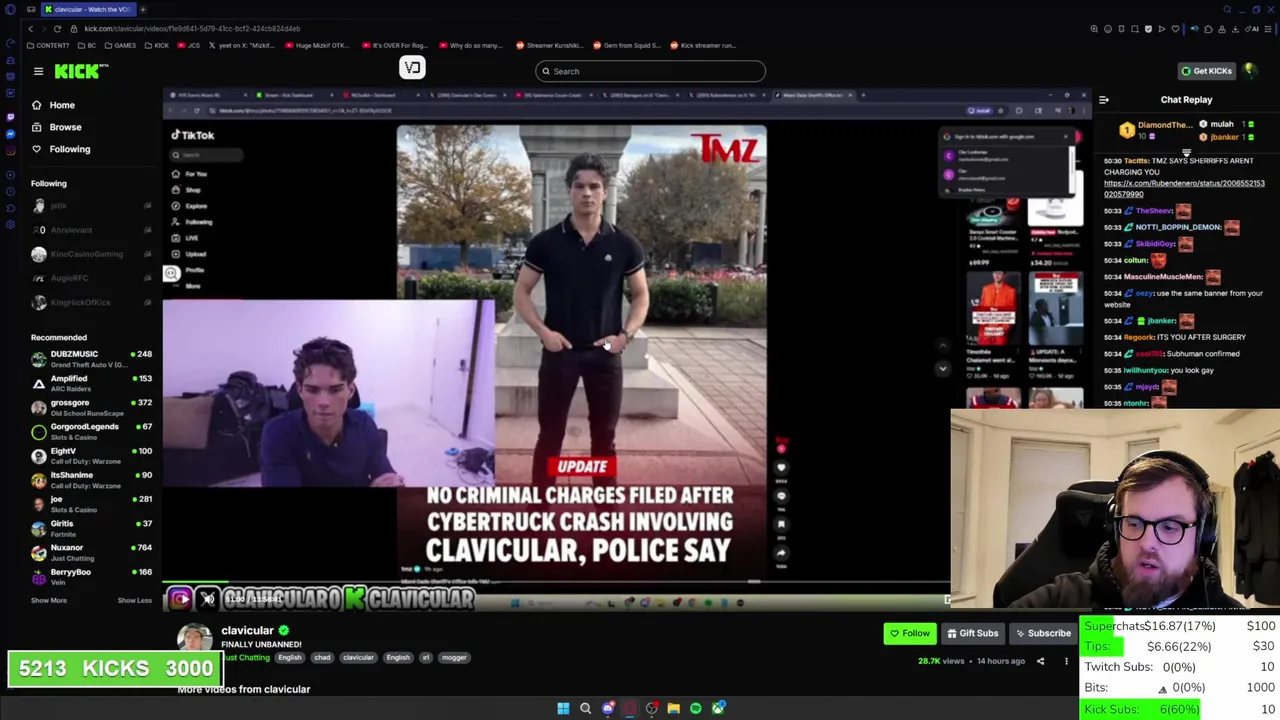Select the 'mogger' tag

click(454, 658)
